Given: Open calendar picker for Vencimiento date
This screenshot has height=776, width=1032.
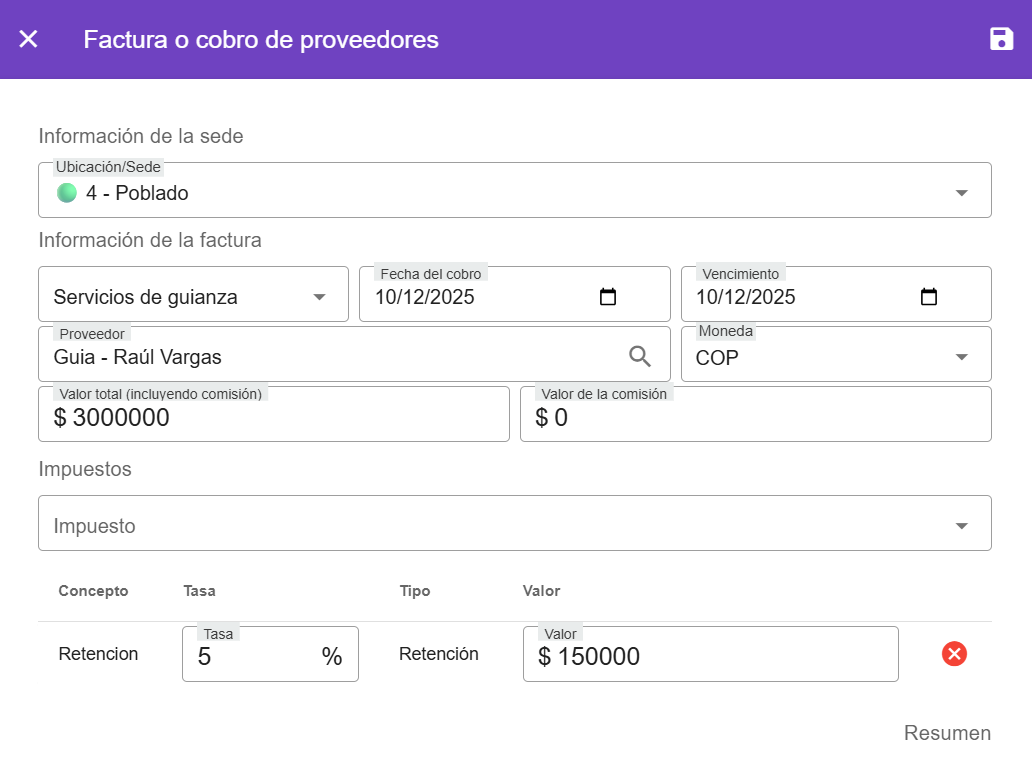Looking at the screenshot, I should pos(929,297).
